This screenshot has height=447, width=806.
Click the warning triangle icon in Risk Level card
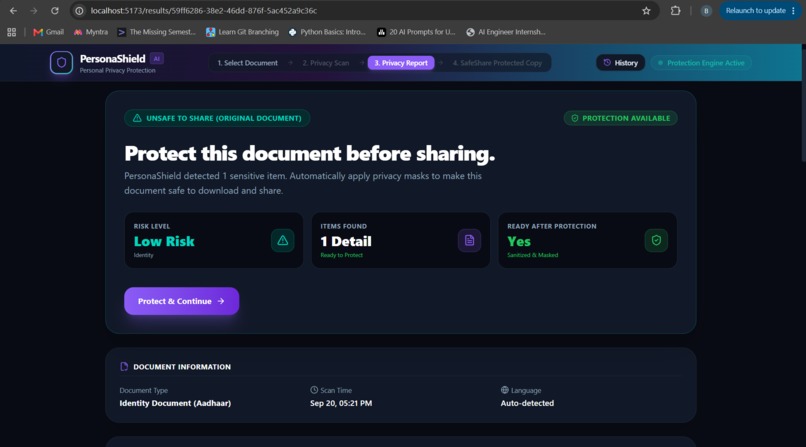(283, 240)
